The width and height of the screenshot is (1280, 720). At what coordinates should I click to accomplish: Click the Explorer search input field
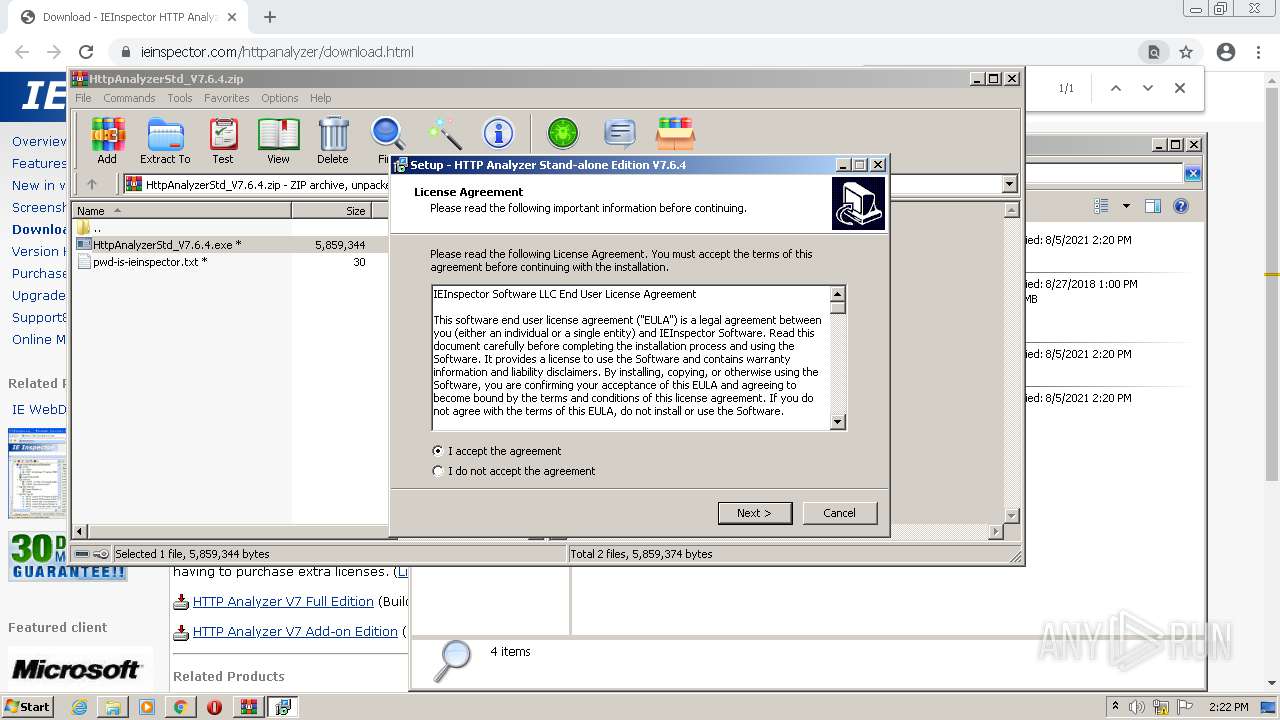tap(1105, 174)
